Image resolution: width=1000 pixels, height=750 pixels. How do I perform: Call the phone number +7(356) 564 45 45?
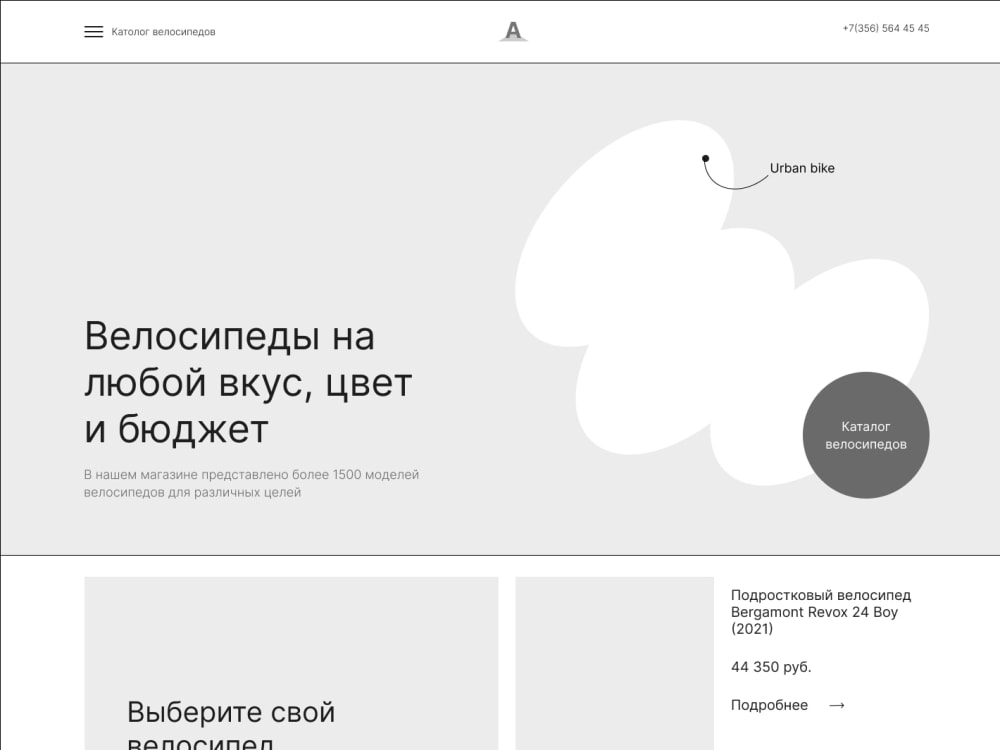pyautogui.click(x=886, y=28)
